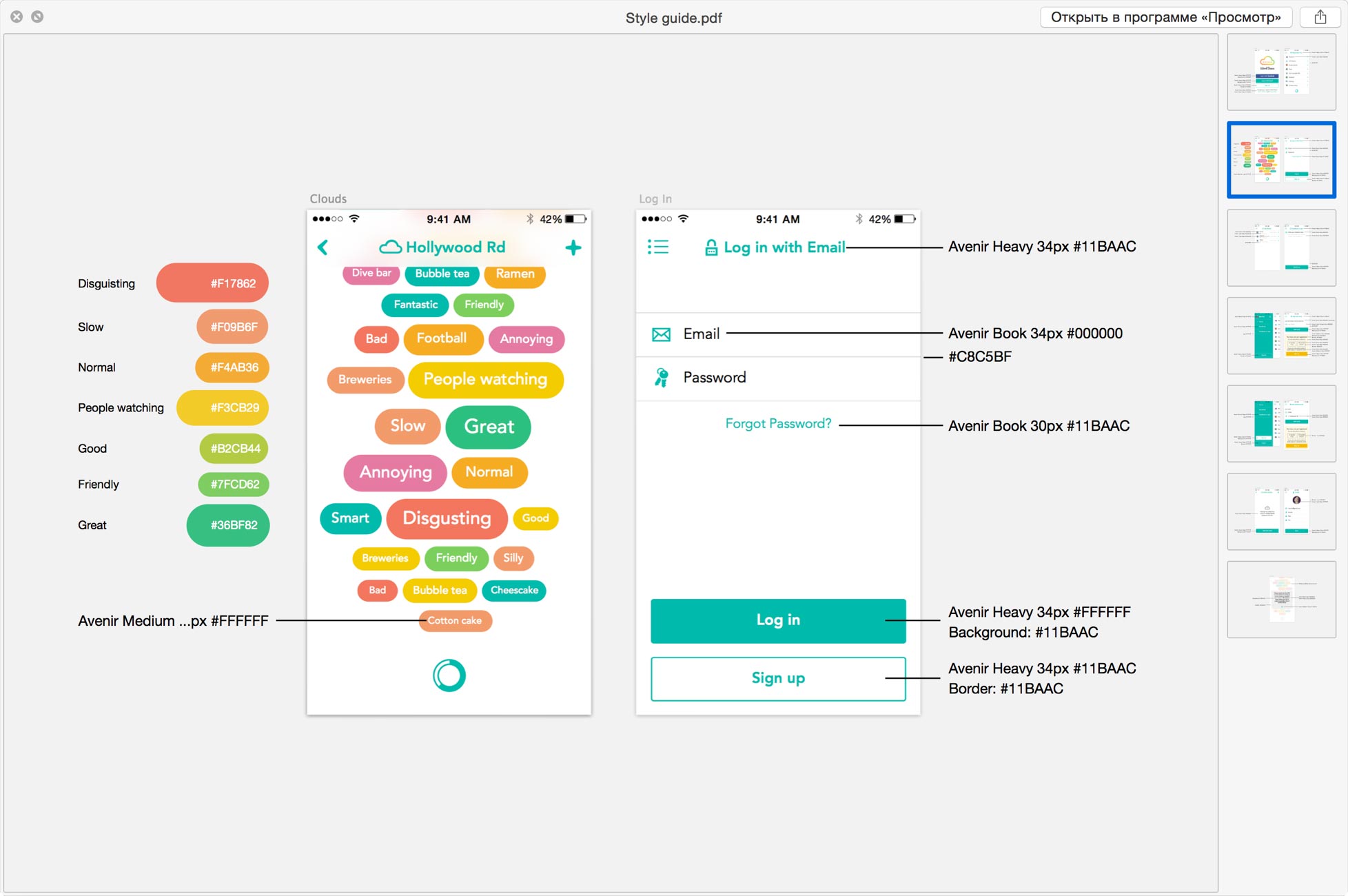Click the circular loading ring at the bottom of the Clouds screen

pos(449,675)
